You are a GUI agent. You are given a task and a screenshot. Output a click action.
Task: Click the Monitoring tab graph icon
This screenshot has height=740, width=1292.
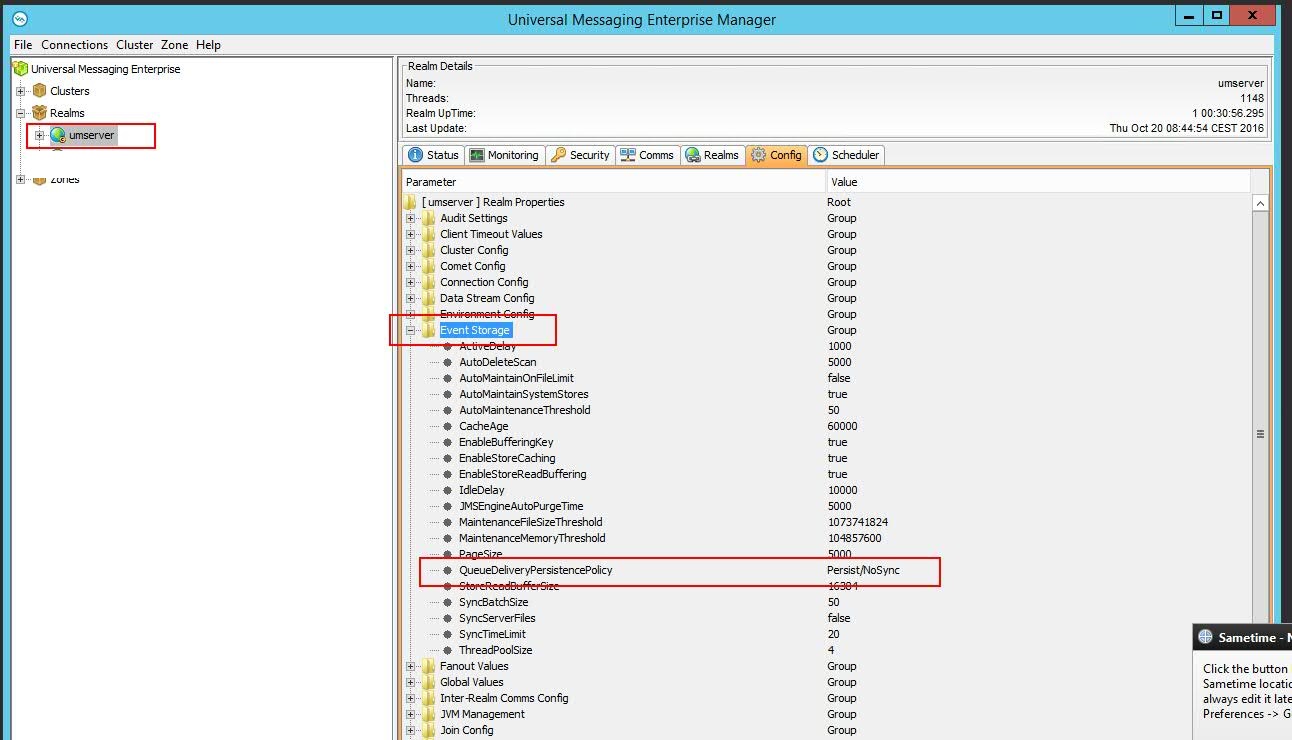478,155
